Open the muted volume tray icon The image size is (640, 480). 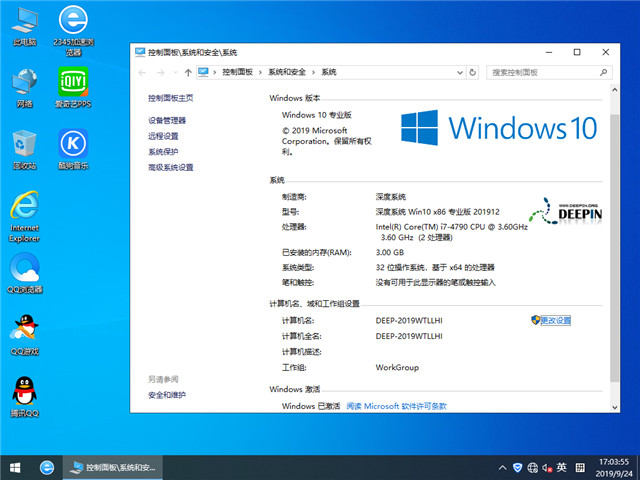pyautogui.click(x=547, y=467)
